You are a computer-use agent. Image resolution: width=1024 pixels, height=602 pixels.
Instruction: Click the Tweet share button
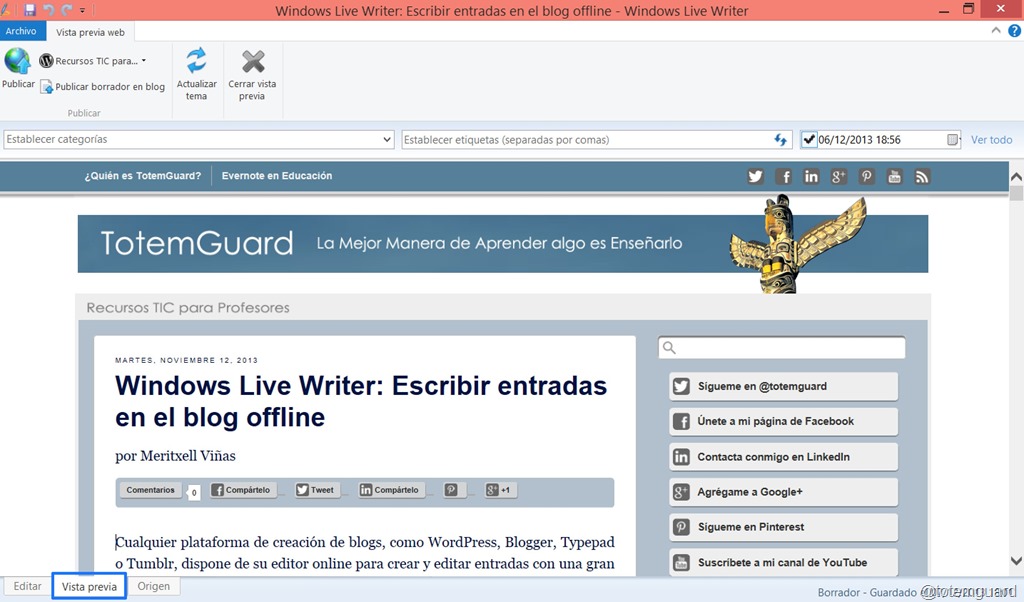pyautogui.click(x=317, y=490)
